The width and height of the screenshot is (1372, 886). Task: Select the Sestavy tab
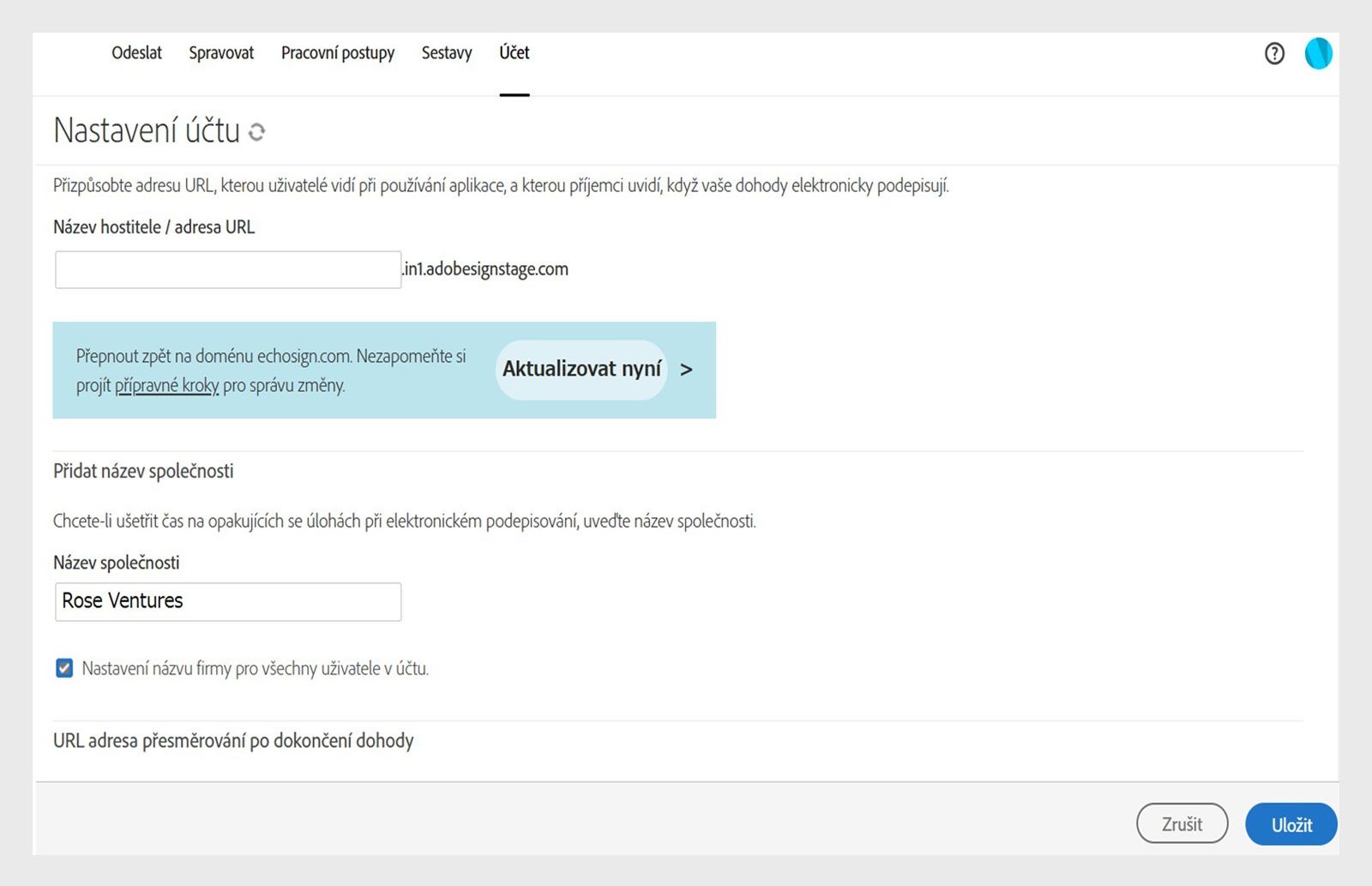(447, 53)
